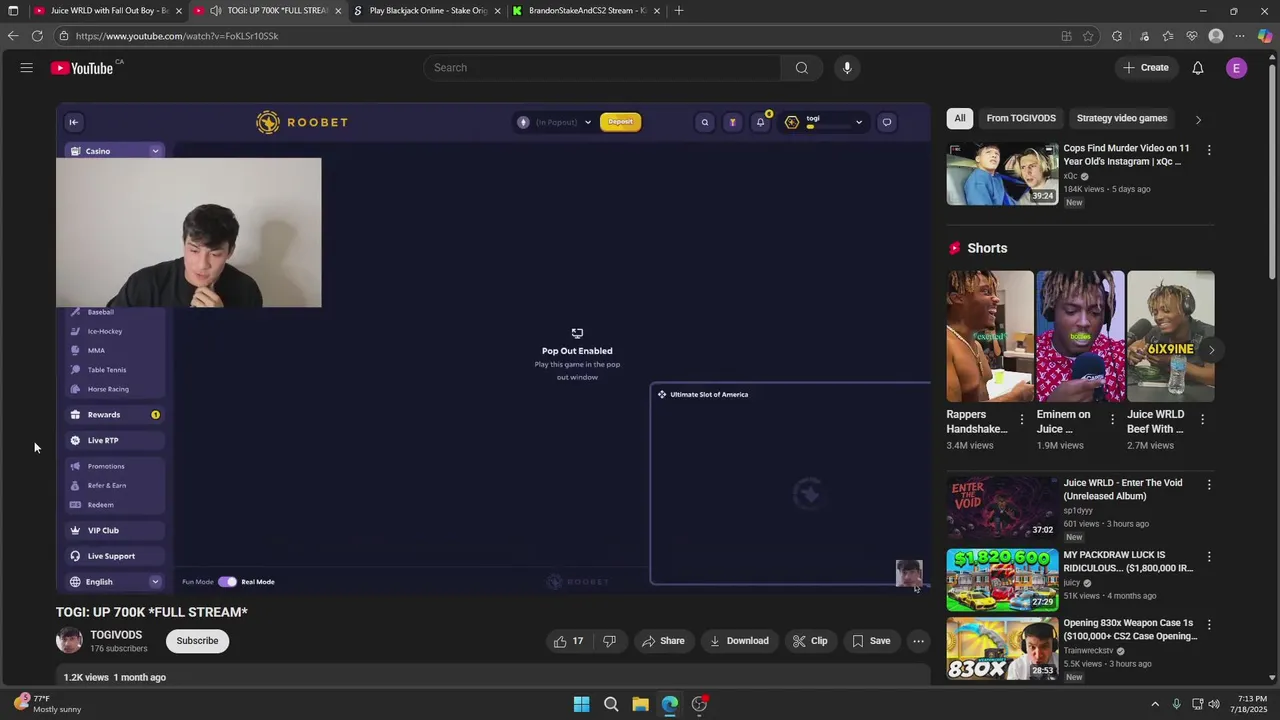The height and width of the screenshot is (720, 1280).
Task: Click the page vertical scrollbar
Action: point(1271,170)
